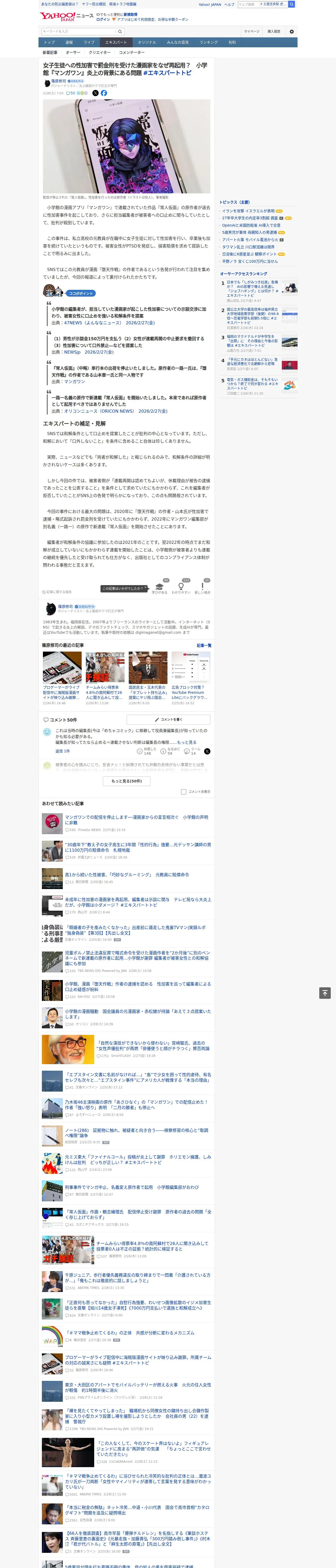The image size is (336, 1568).
Task: Click into the top web search field
Action: click(x=262, y=4)
